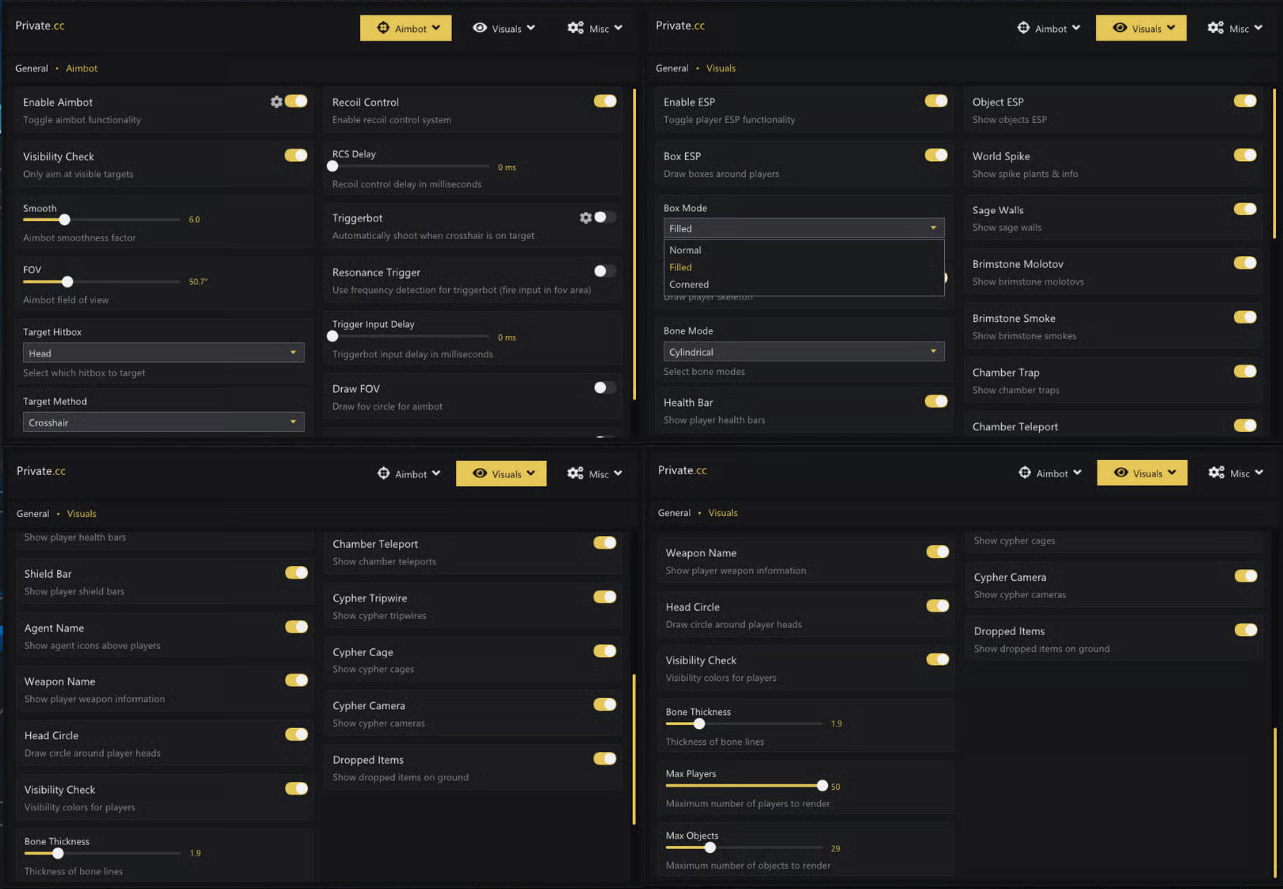Open the gear settings icon next to Triggerbot

click(586, 218)
